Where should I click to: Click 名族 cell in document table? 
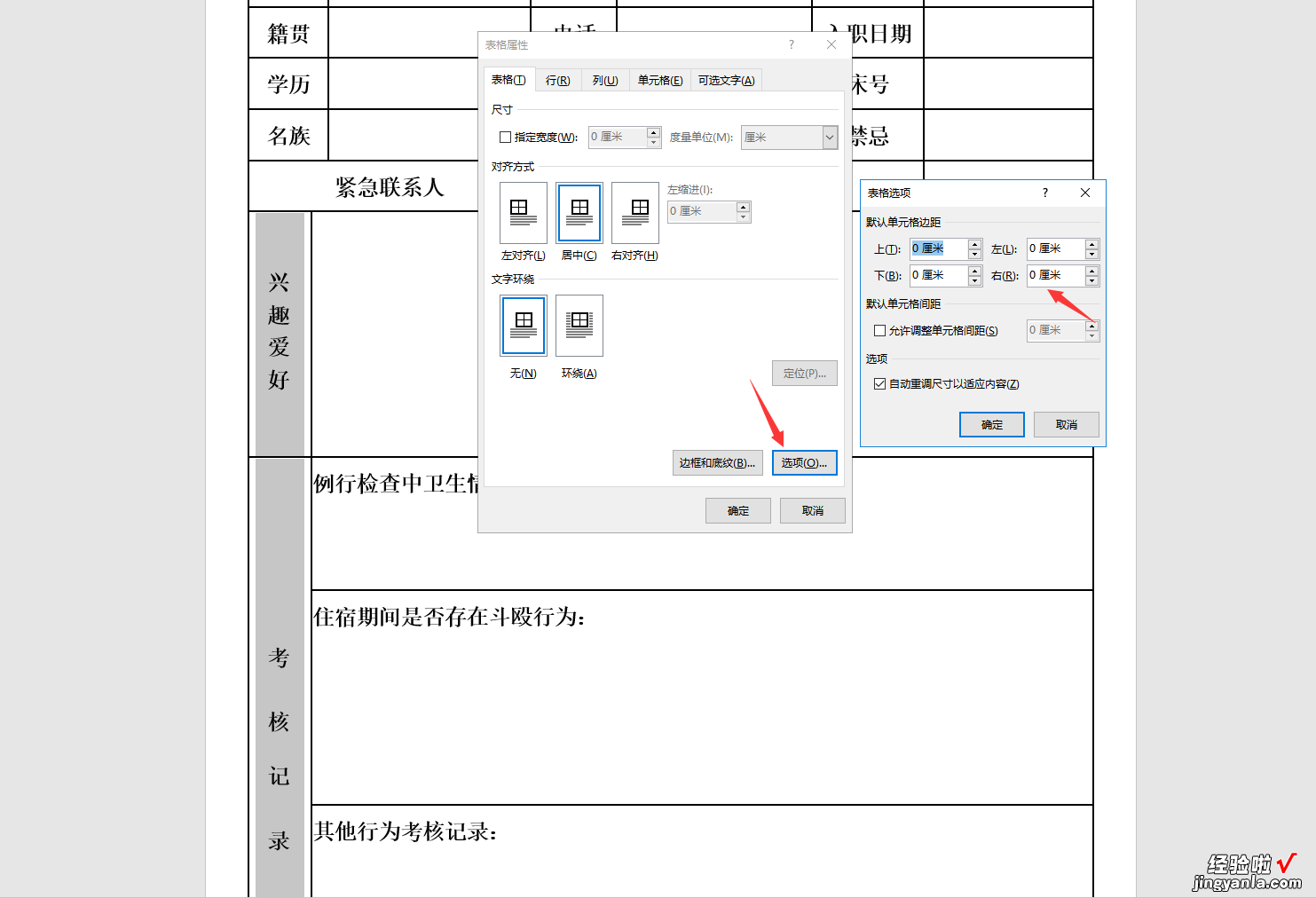point(288,136)
